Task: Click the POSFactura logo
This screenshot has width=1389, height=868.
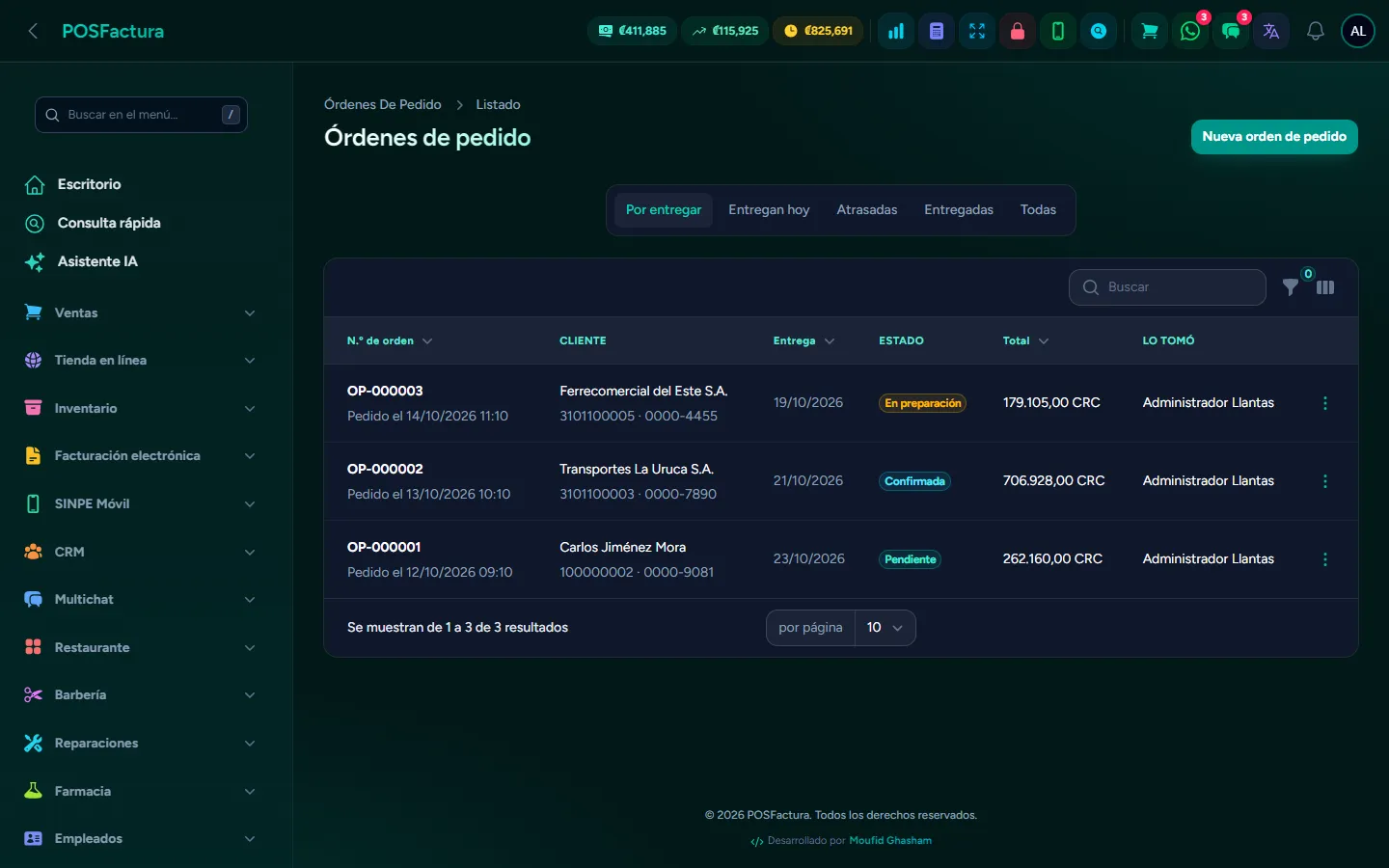Action: [113, 31]
